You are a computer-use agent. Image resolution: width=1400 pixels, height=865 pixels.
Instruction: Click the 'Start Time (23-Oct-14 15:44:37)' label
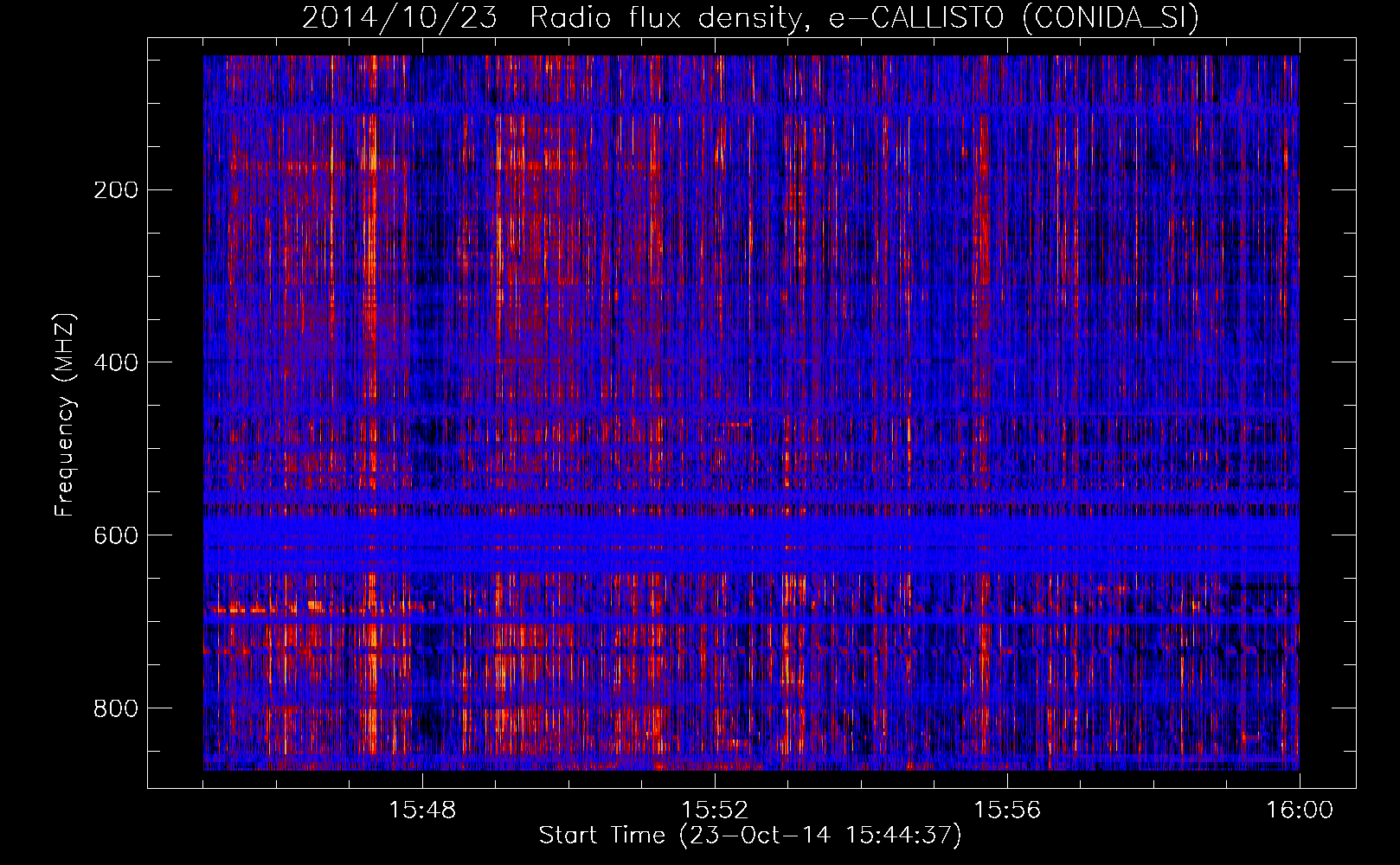(750, 836)
